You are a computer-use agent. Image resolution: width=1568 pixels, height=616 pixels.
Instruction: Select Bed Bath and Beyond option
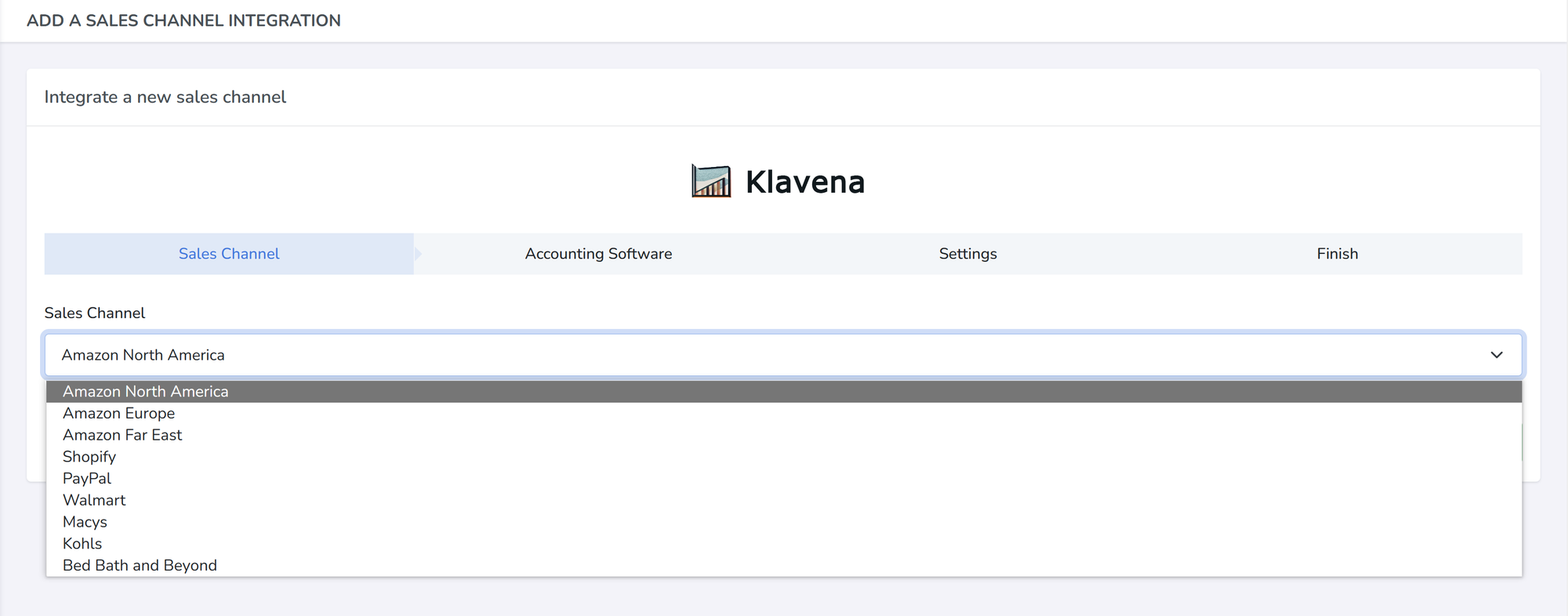point(784,565)
